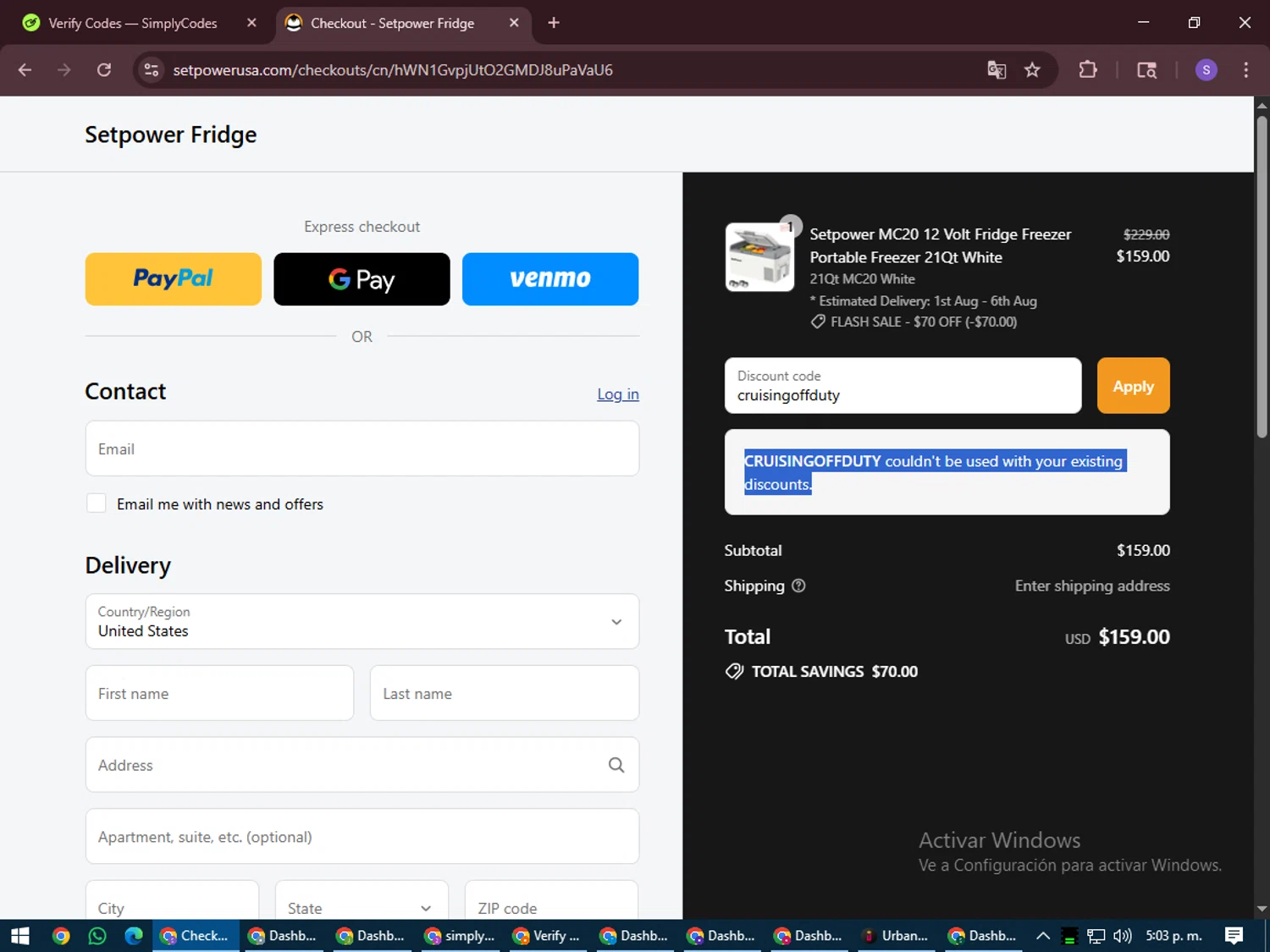Open the Windows notification center
The width and height of the screenshot is (1270, 952).
(1234, 936)
